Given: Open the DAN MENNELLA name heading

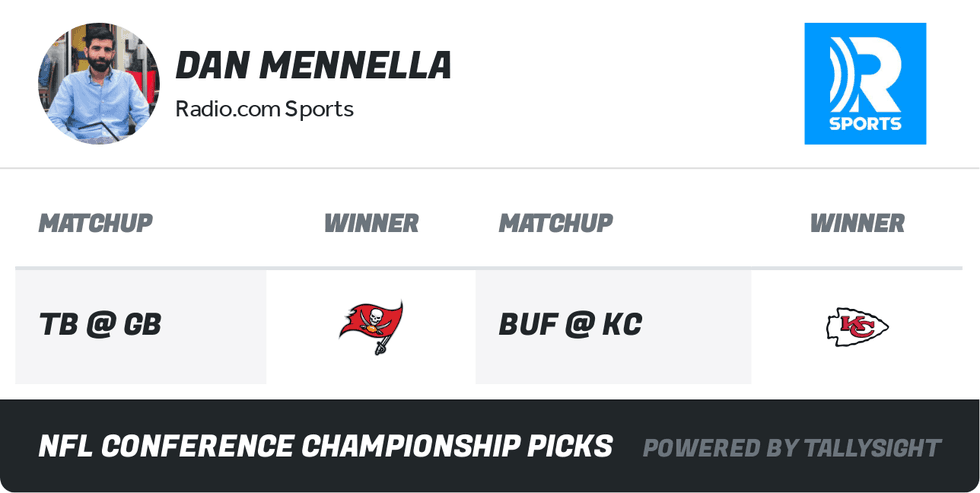Looking at the screenshot, I should tap(313, 66).
